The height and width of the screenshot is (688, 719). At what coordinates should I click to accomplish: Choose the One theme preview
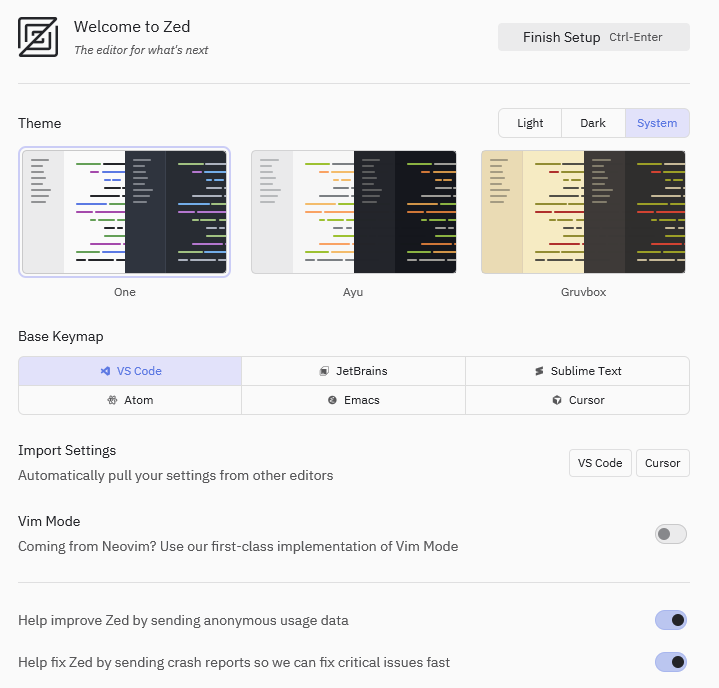(125, 212)
